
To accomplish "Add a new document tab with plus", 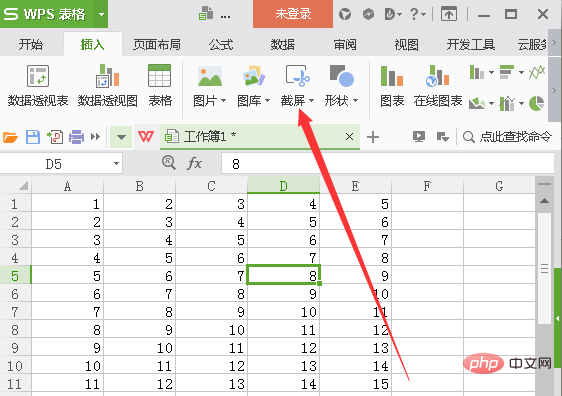I will coord(373,137).
